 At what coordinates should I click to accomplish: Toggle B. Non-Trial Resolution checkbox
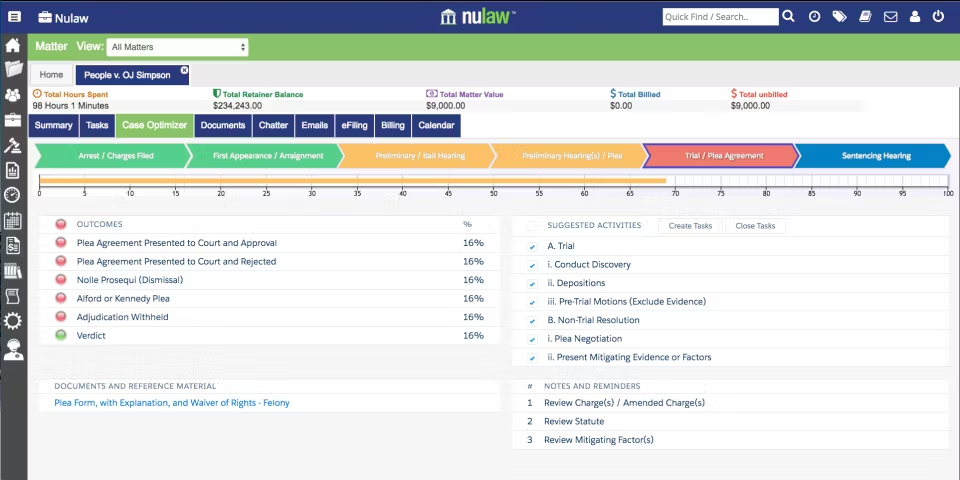click(532, 321)
